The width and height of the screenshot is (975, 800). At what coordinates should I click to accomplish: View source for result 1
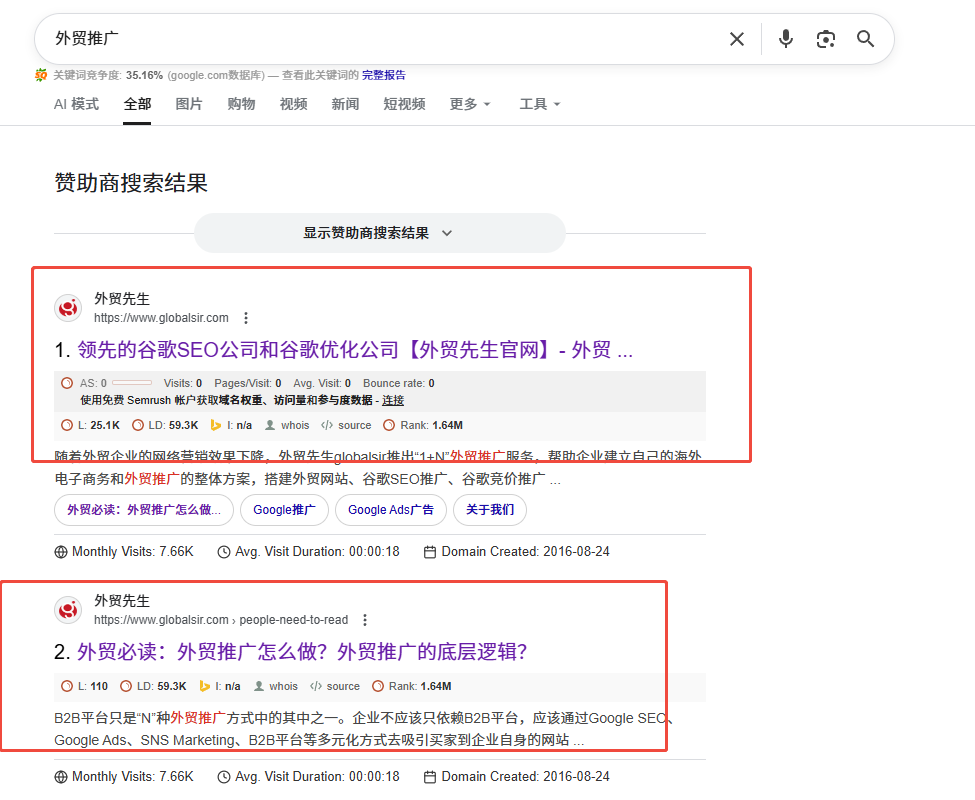click(346, 425)
